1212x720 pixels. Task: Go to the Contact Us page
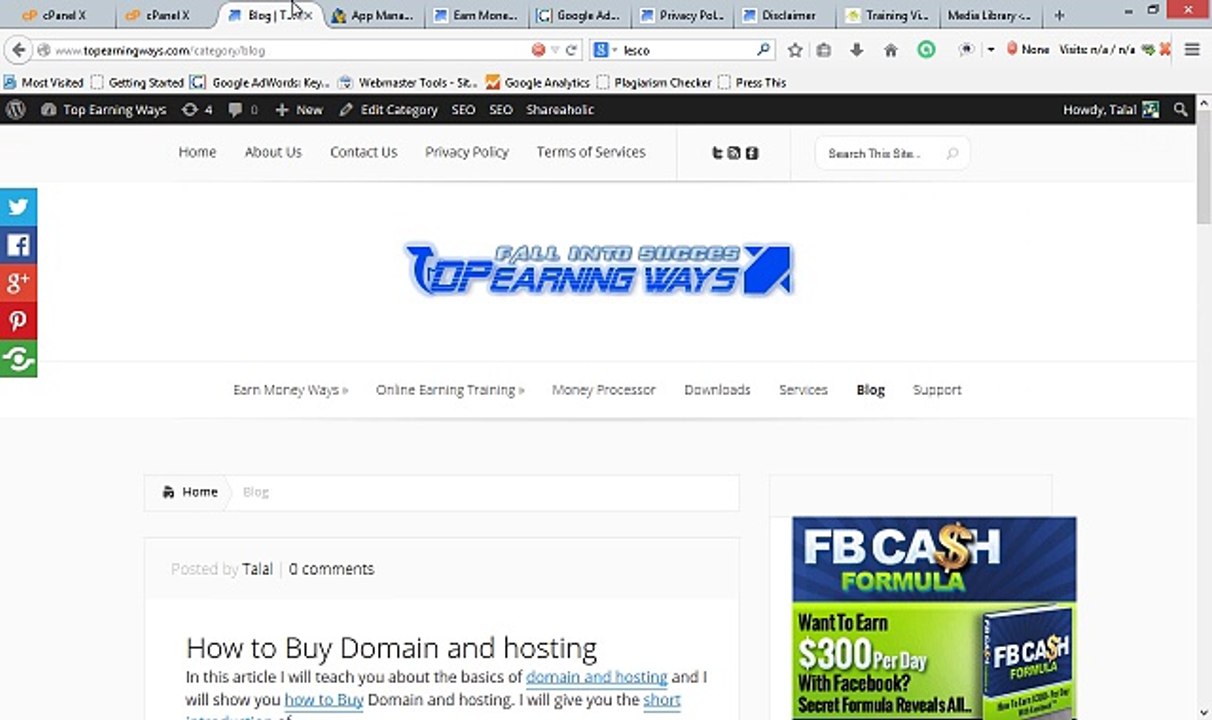(x=363, y=152)
